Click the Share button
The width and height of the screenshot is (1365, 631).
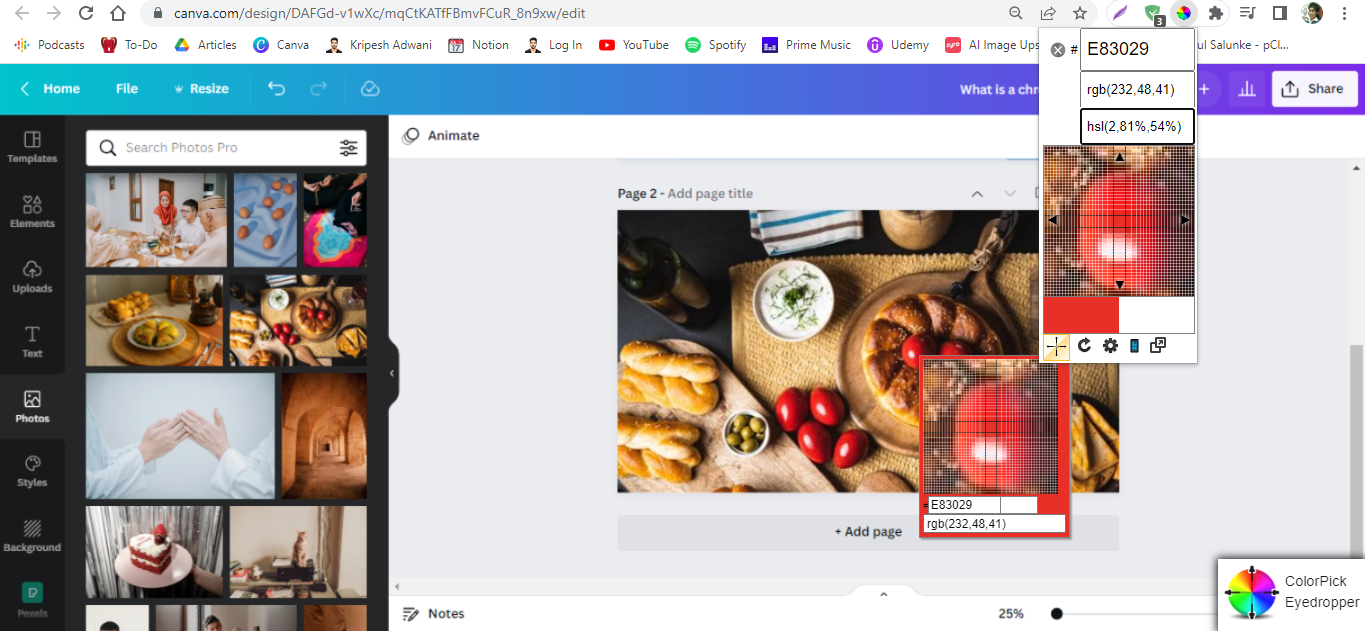pos(1315,89)
